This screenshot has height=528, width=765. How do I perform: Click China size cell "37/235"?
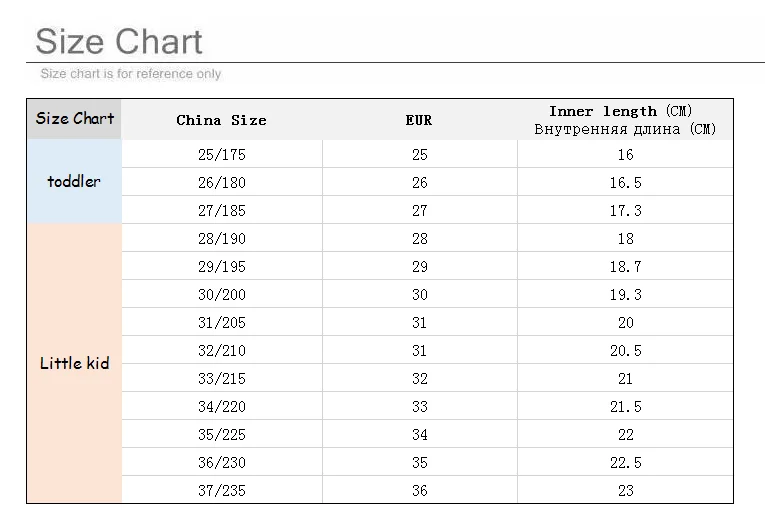pyautogui.click(x=221, y=491)
